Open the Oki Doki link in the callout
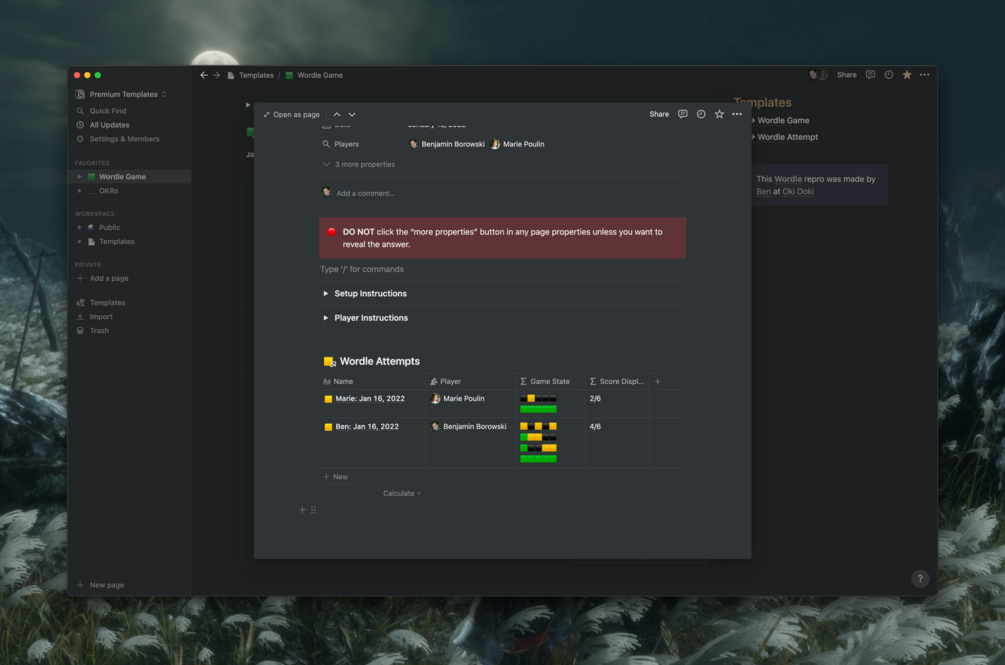The width and height of the screenshot is (1005, 665). click(798, 192)
